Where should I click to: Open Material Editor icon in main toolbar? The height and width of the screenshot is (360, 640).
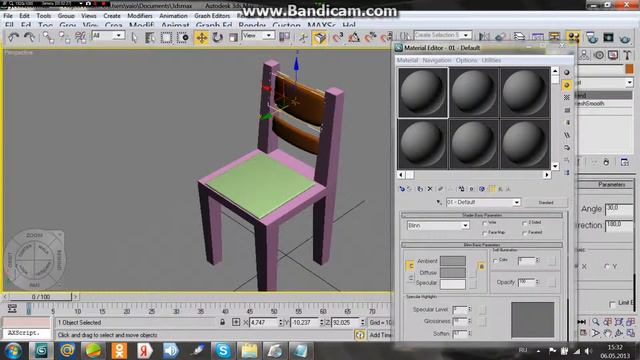point(573,38)
